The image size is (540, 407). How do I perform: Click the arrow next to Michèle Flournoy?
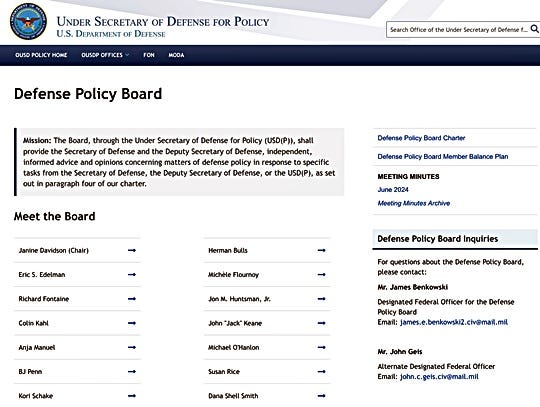click(x=321, y=274)
